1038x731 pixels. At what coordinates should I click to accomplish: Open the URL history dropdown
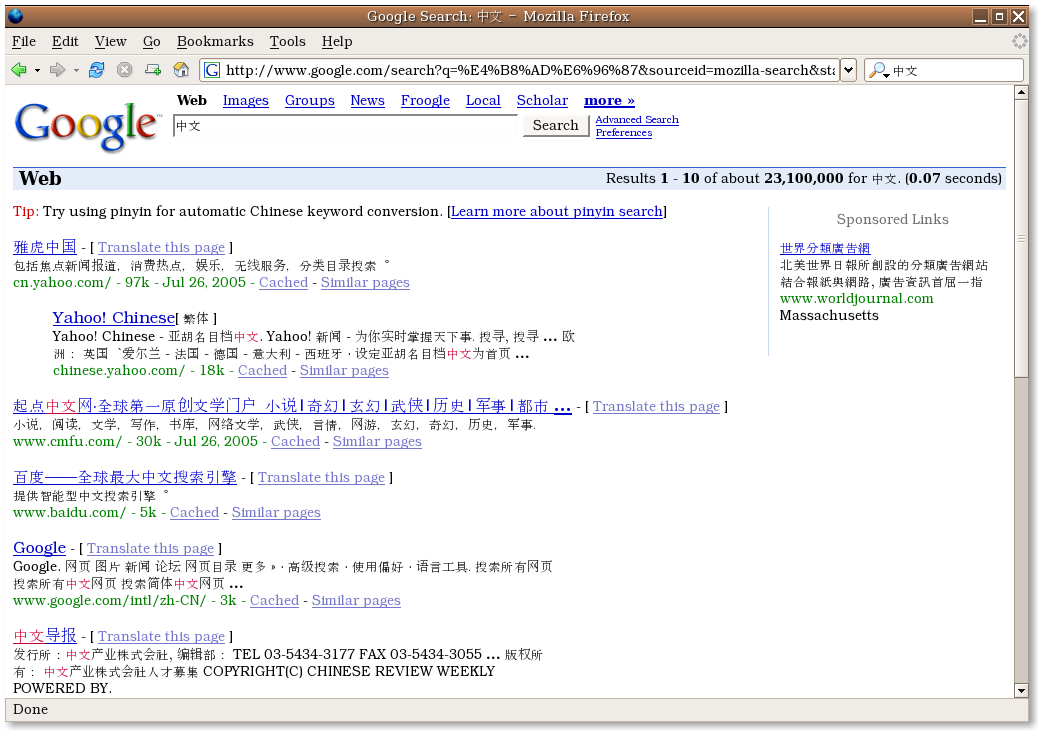point(849,70)
